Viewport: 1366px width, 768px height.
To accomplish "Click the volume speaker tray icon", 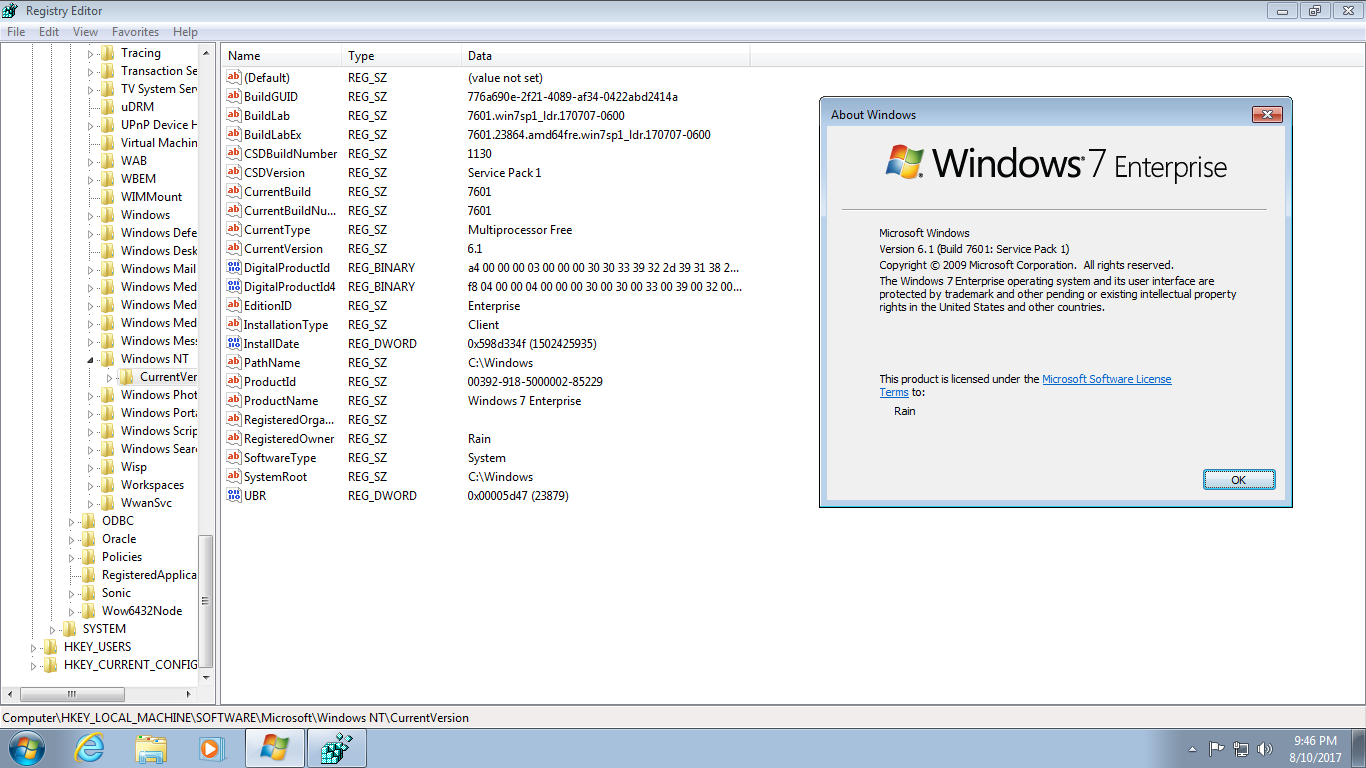I will point(1266,748).
